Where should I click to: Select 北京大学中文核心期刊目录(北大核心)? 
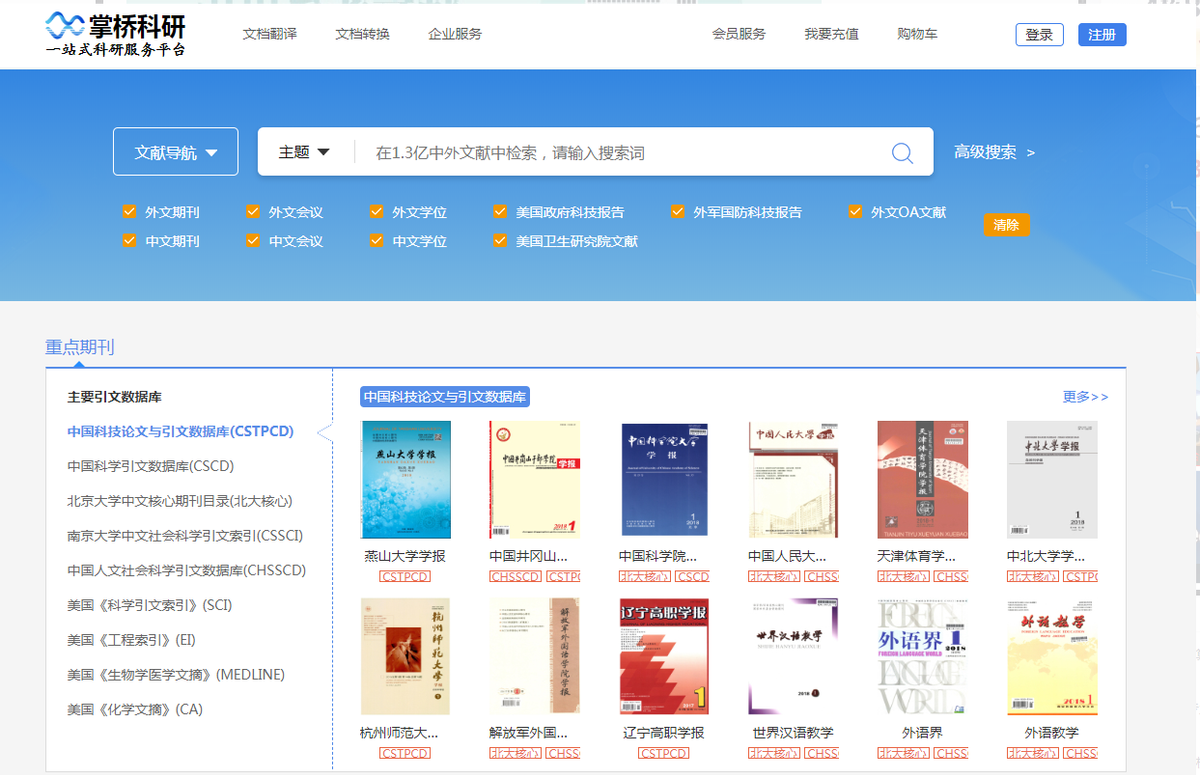pyautogui.click(x=180, y=502)
